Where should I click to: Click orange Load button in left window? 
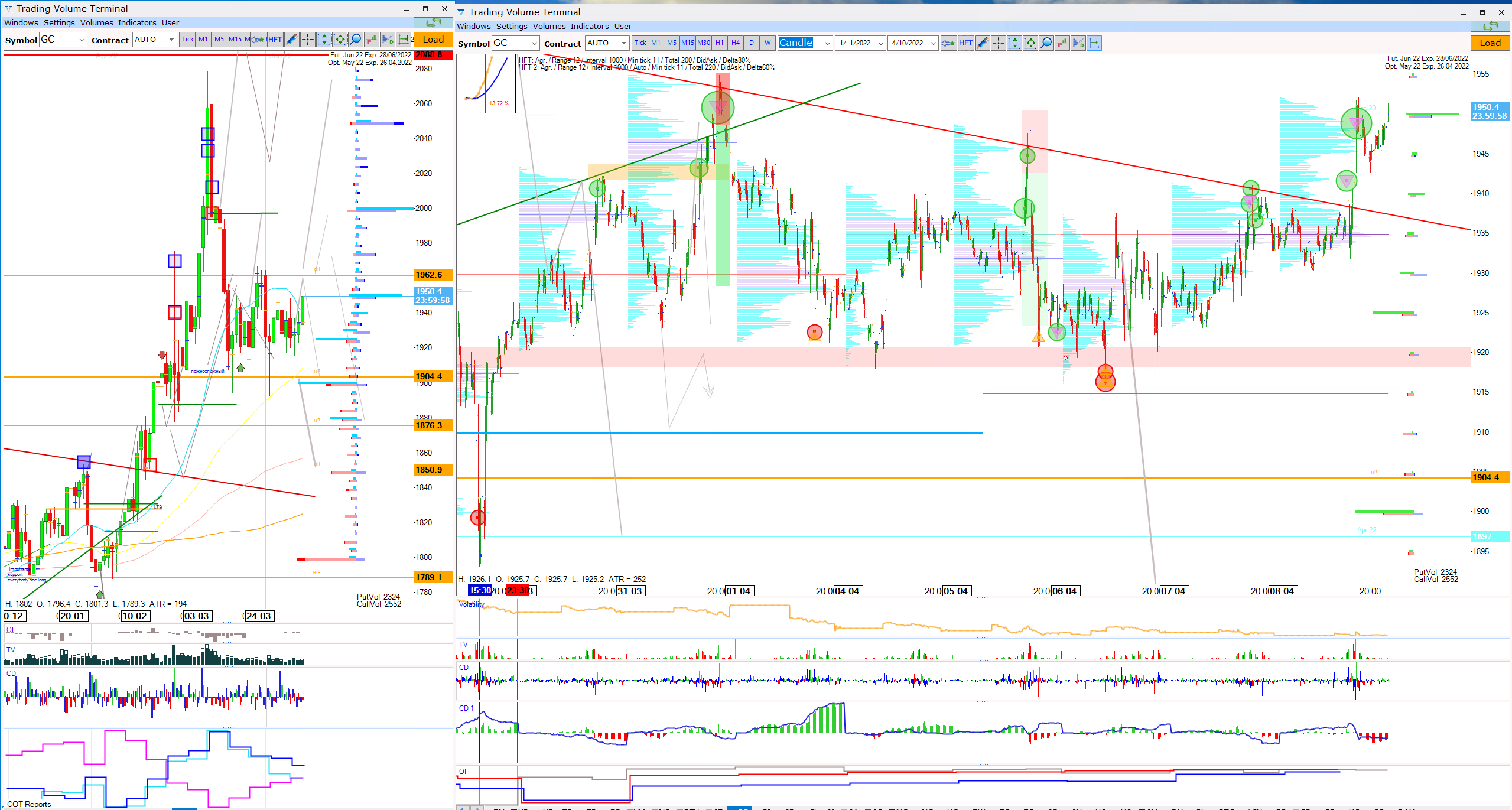point(433,40)
